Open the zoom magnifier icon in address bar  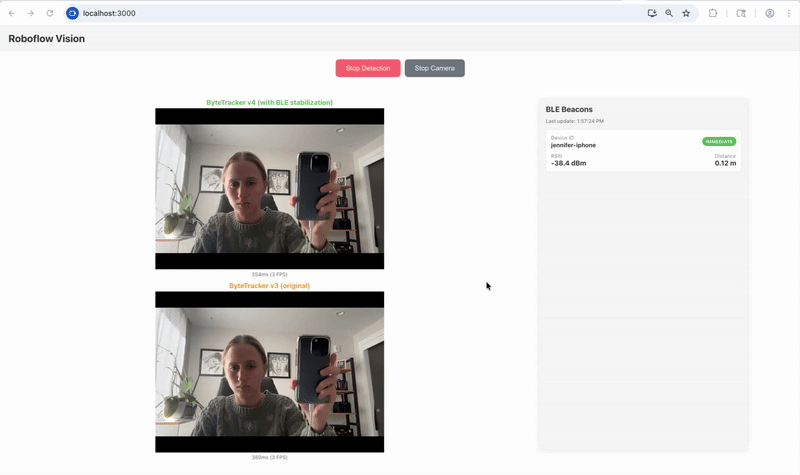669,13
